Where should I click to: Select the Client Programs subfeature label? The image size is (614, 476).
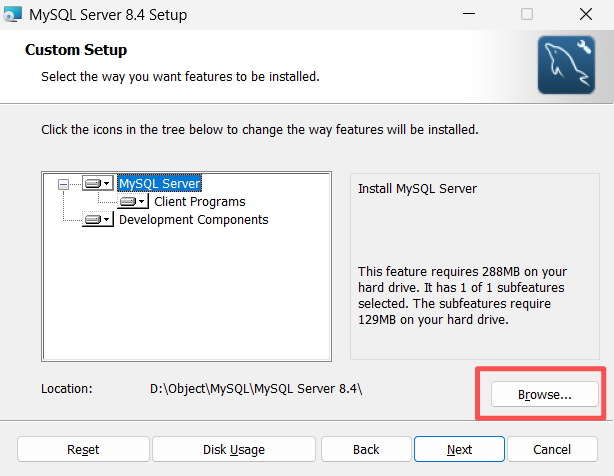(x=199, y=202)
